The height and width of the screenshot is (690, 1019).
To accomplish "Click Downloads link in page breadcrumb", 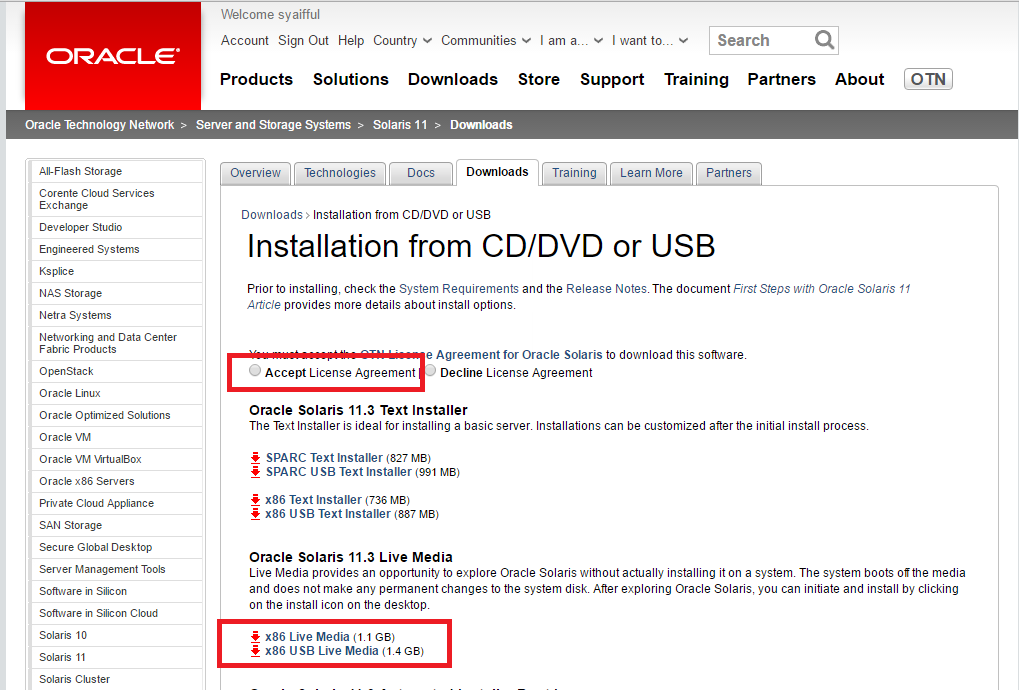I will point(272,215).
